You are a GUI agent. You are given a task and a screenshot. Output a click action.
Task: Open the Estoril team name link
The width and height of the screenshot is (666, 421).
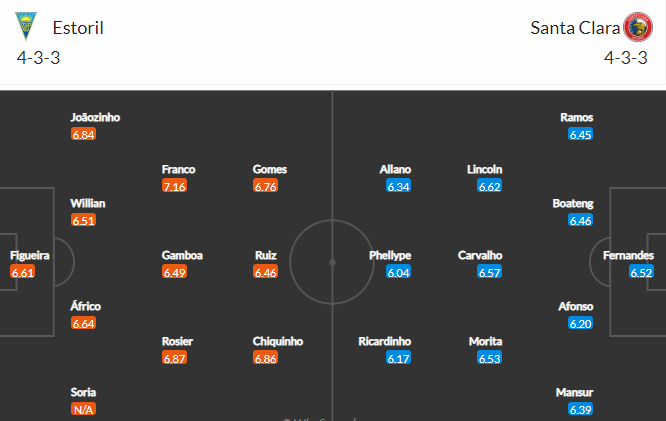click(78, 28)
